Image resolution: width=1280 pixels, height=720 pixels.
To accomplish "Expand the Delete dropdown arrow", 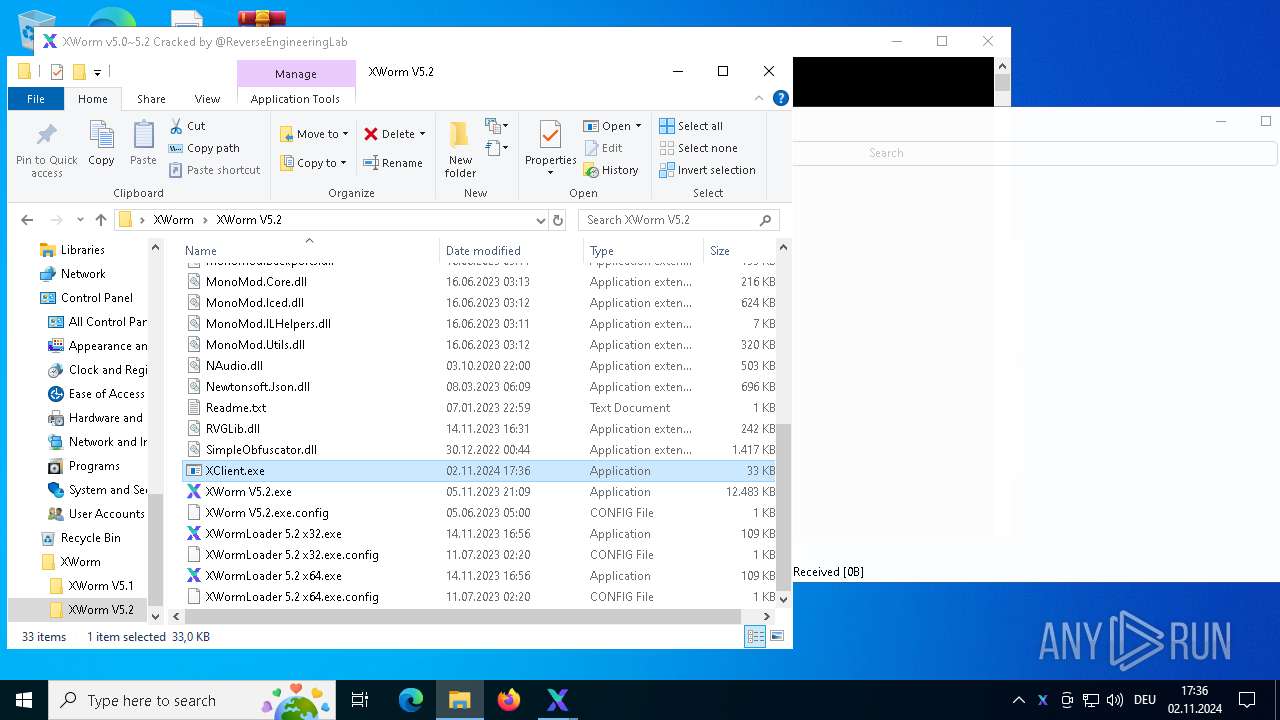I will coord(422,134).
